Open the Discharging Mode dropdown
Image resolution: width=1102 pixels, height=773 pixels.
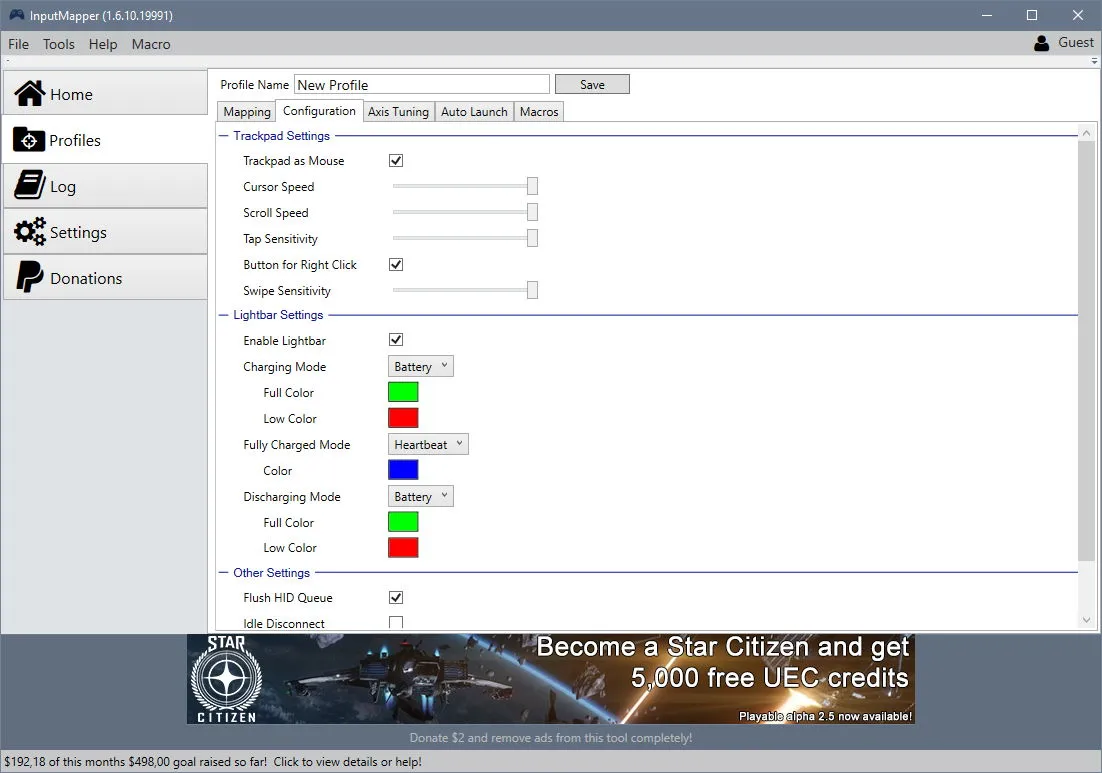point(420,496)
